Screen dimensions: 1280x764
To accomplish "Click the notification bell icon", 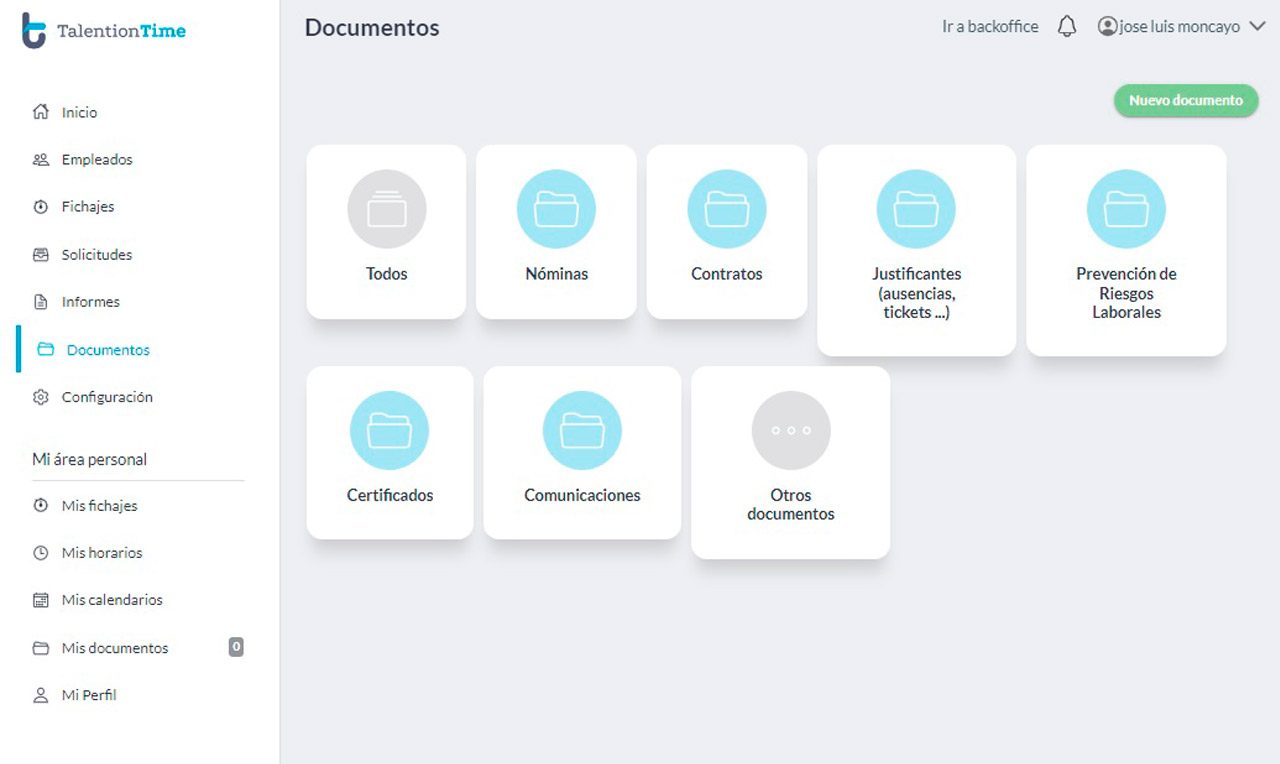I will tap(1067, 27).
